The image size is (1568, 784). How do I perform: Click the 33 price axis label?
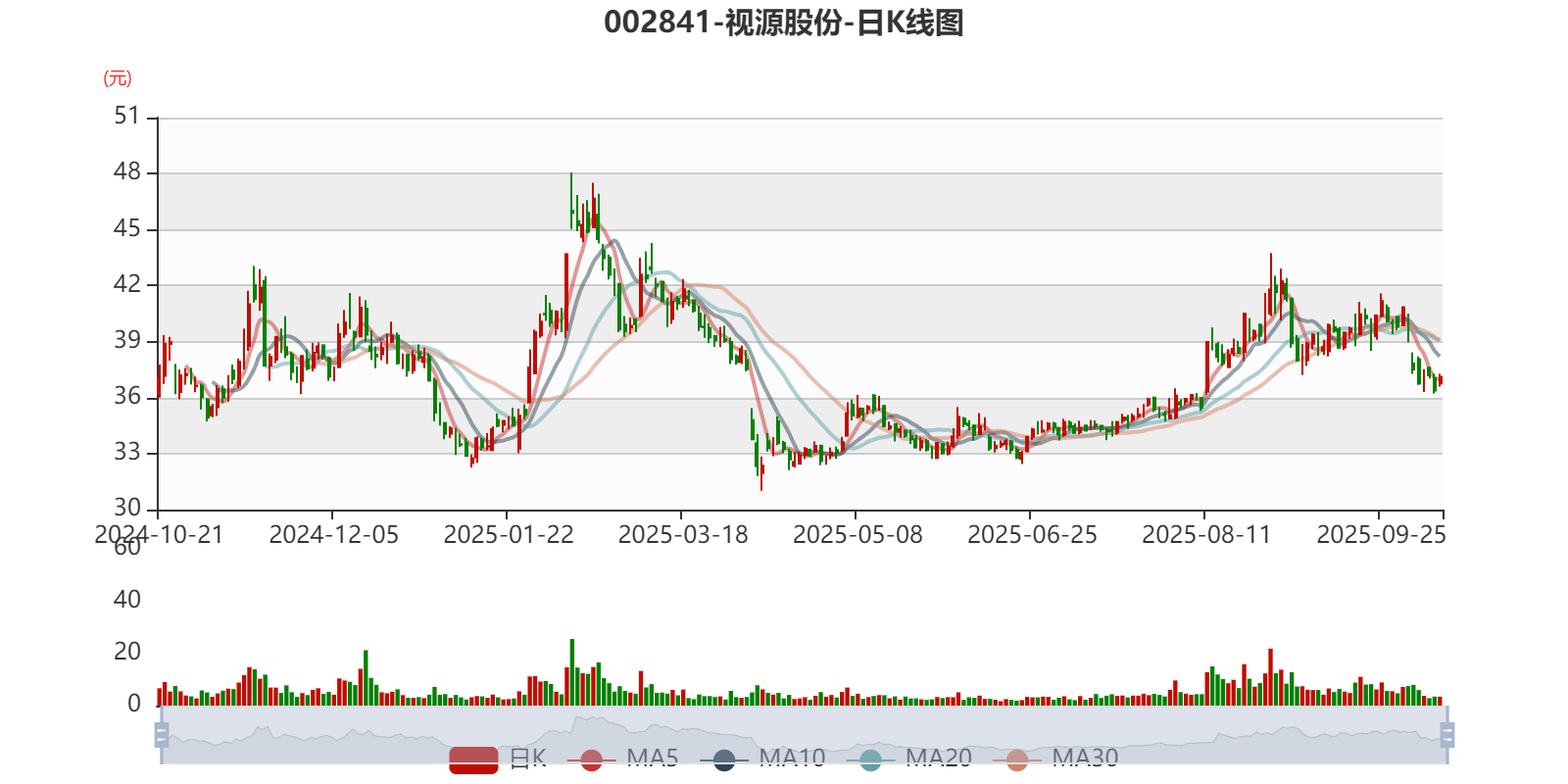pos(127,453)
